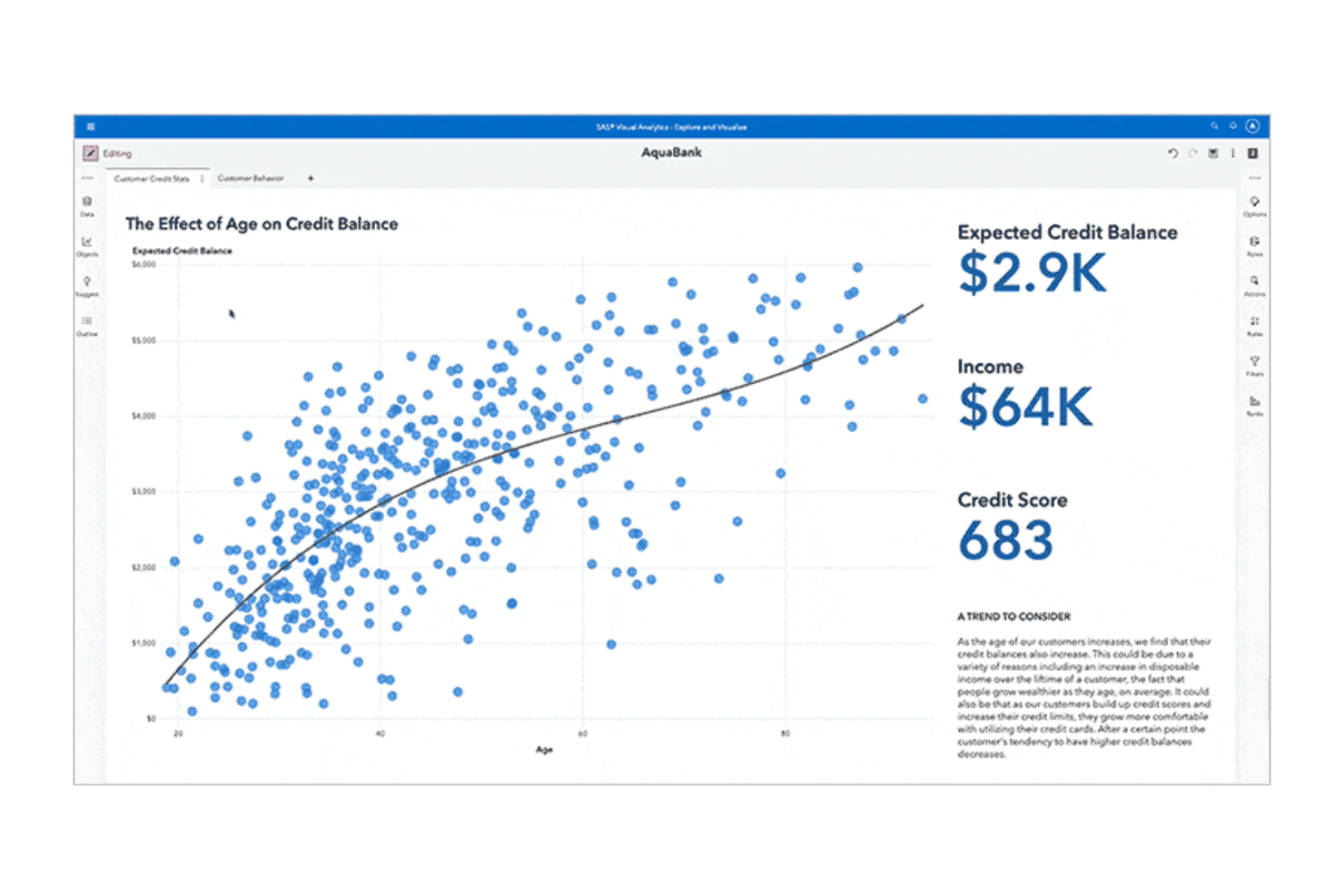Open notifications bell in the blue header
This screenshot has height=896, width=1344.
(1233, 126)
